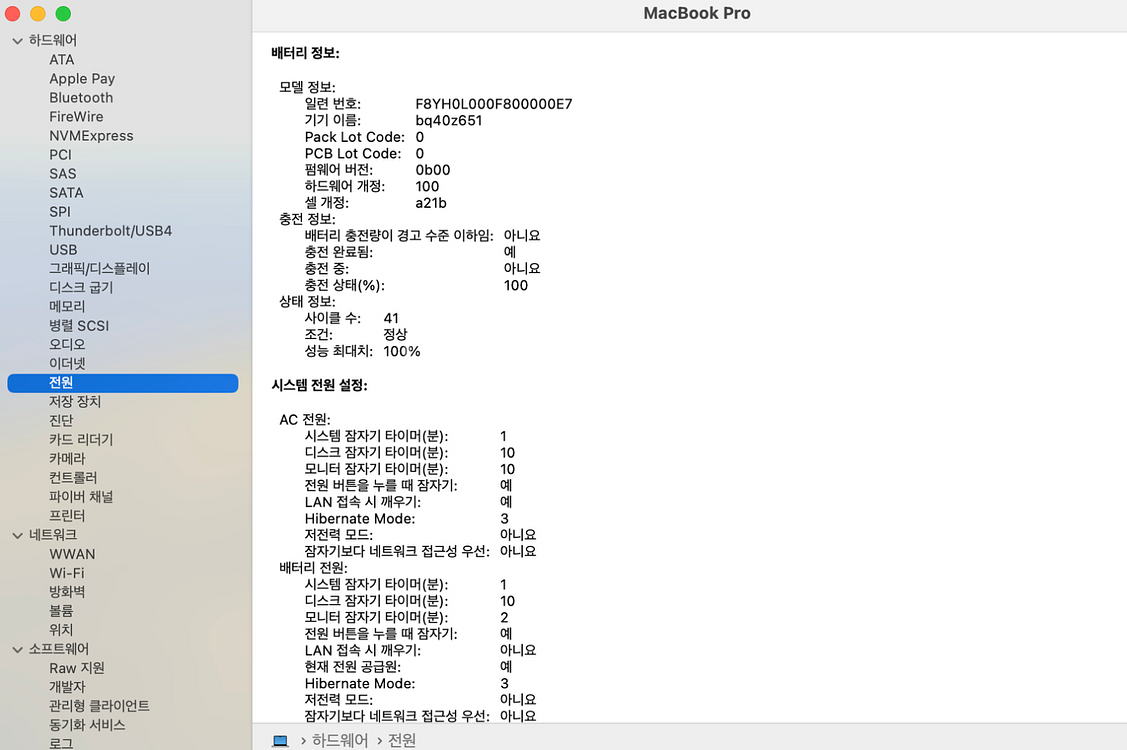This screenshot has width=1127, height=750.
Task: Open 그래픽/디스플레이 information
Action: point(99,268)
